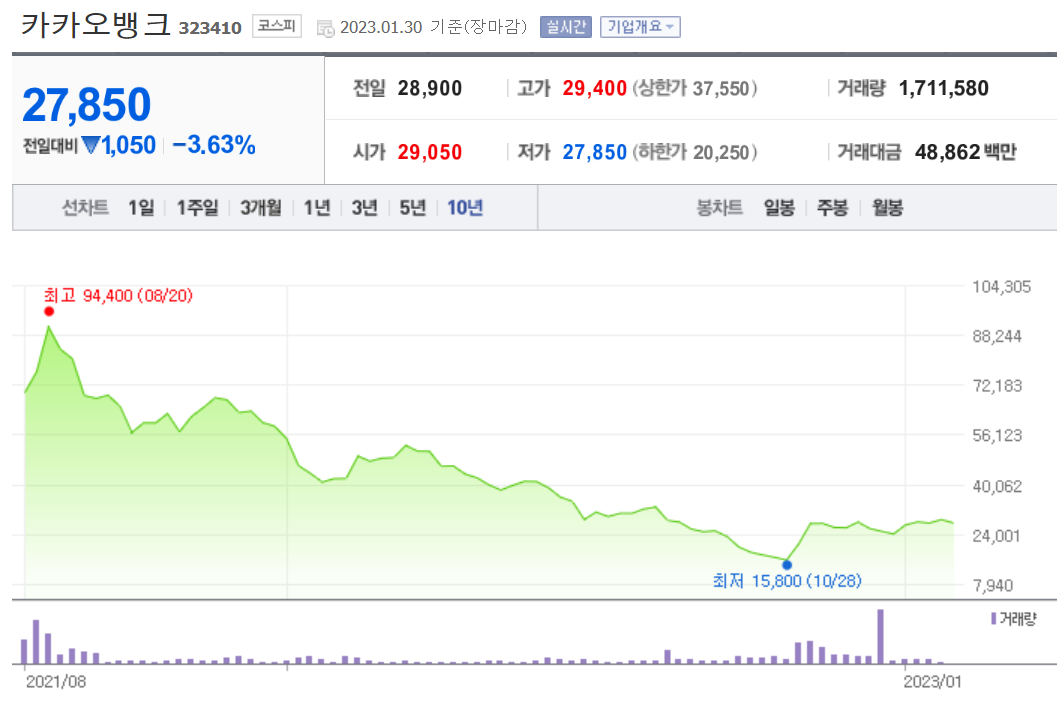Image resolution: width=1057 pixels, height=706 pixels.
Task: Click the 2023/01 axis label
Action: tap(932, 682)
